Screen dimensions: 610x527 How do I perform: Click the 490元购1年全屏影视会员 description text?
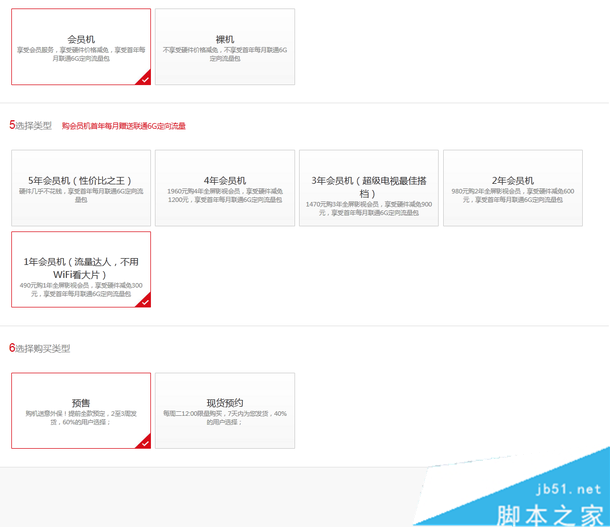[x=81, y=290]
